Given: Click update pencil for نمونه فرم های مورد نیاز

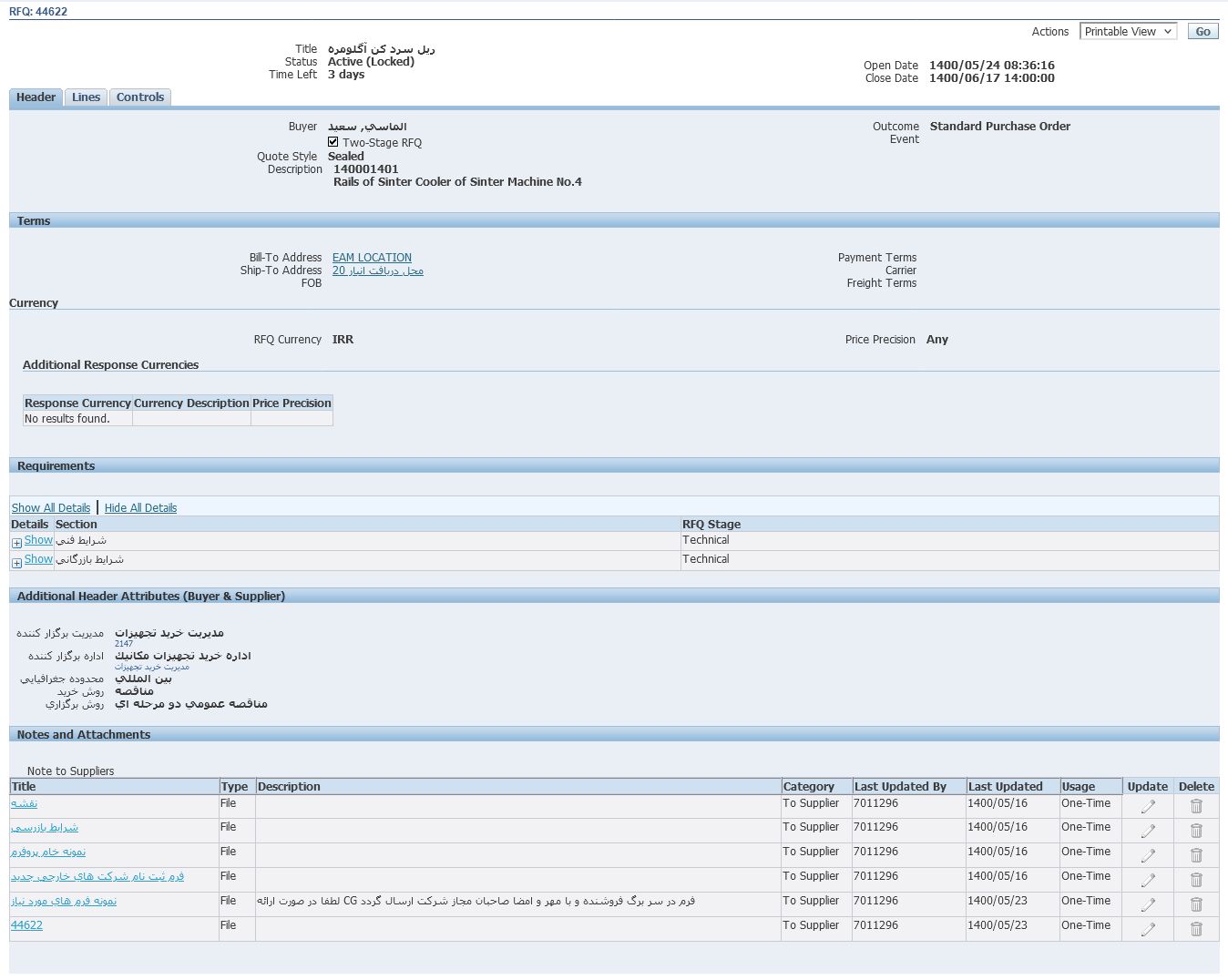Looking at the screenshot, I should 1148,904.
